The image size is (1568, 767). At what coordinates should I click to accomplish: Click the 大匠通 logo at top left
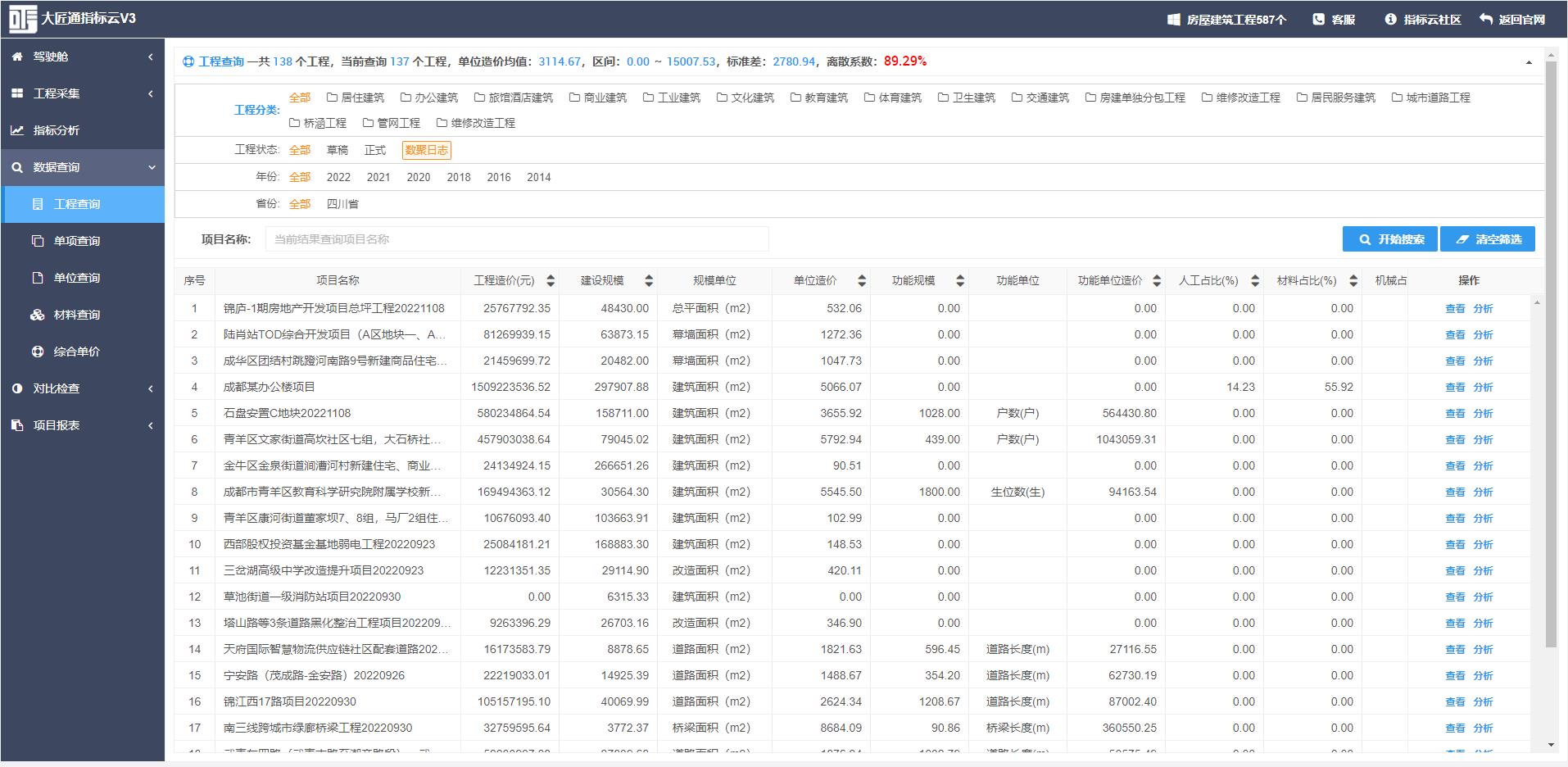[23, 19]
